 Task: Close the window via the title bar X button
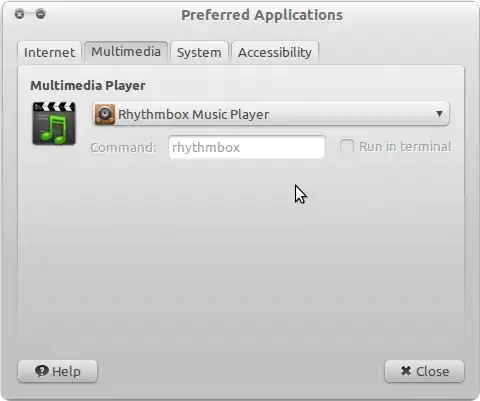coord(20,14)
